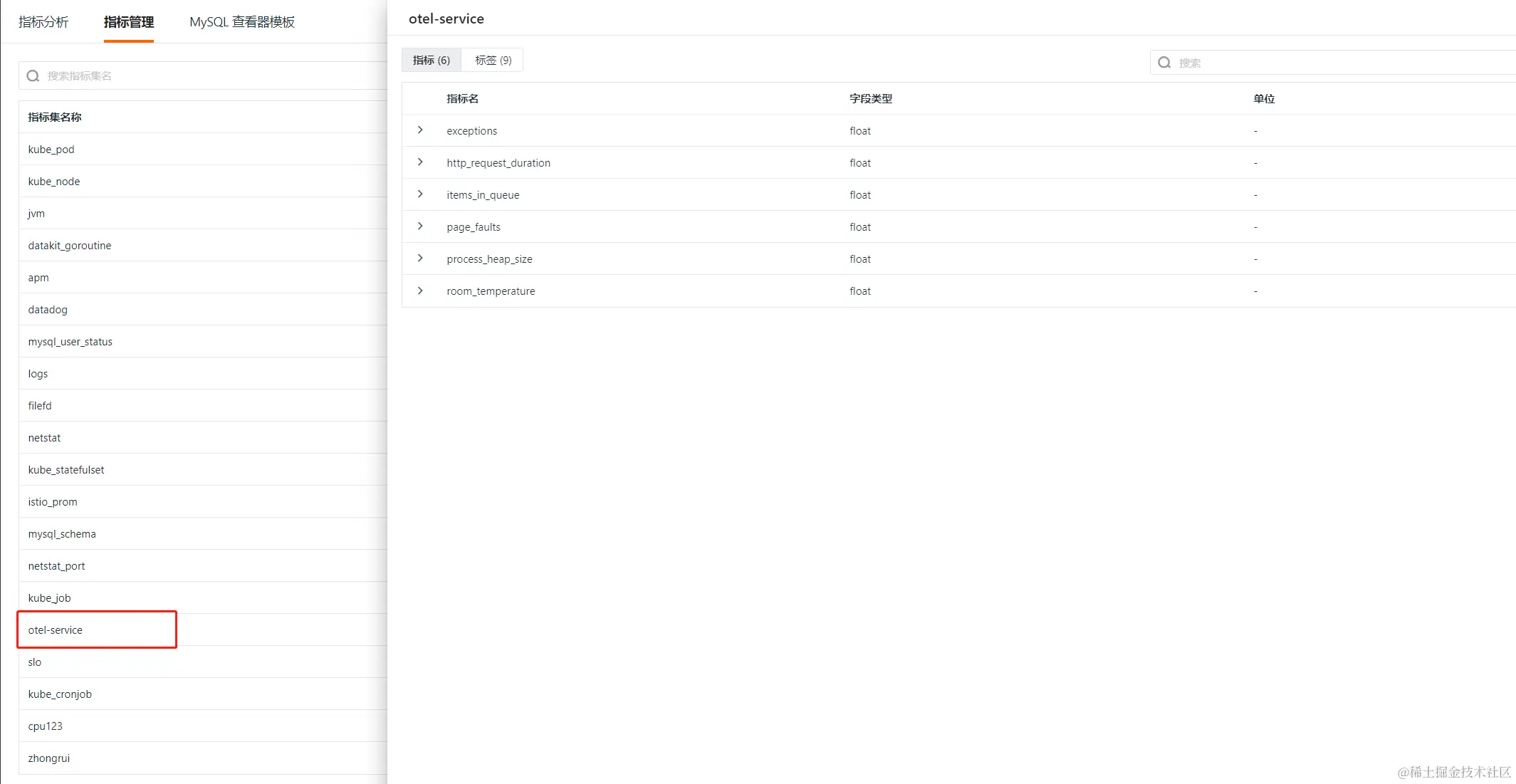Click the 指标名 column header

coord(463,99)
